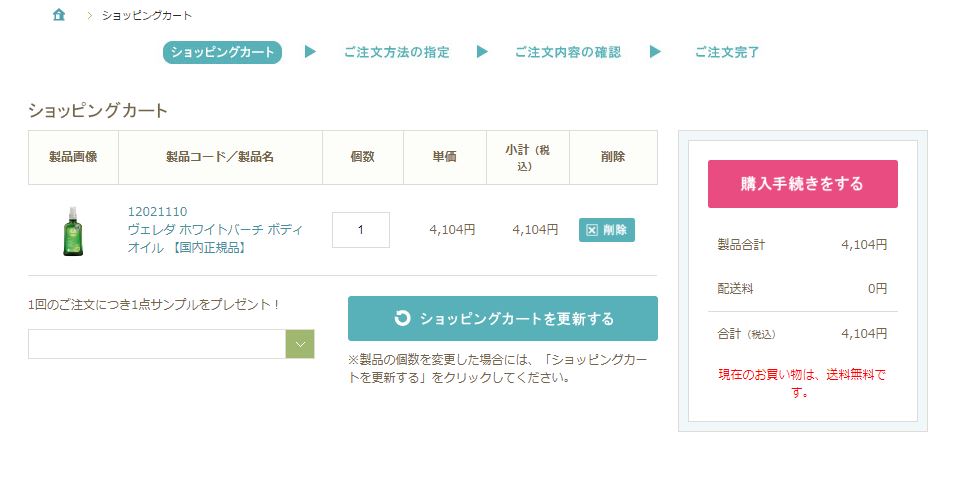Viewport: 962px width, 485px height.
Task: Select the ご注文方法の指定 step
Action: point(396,52)
